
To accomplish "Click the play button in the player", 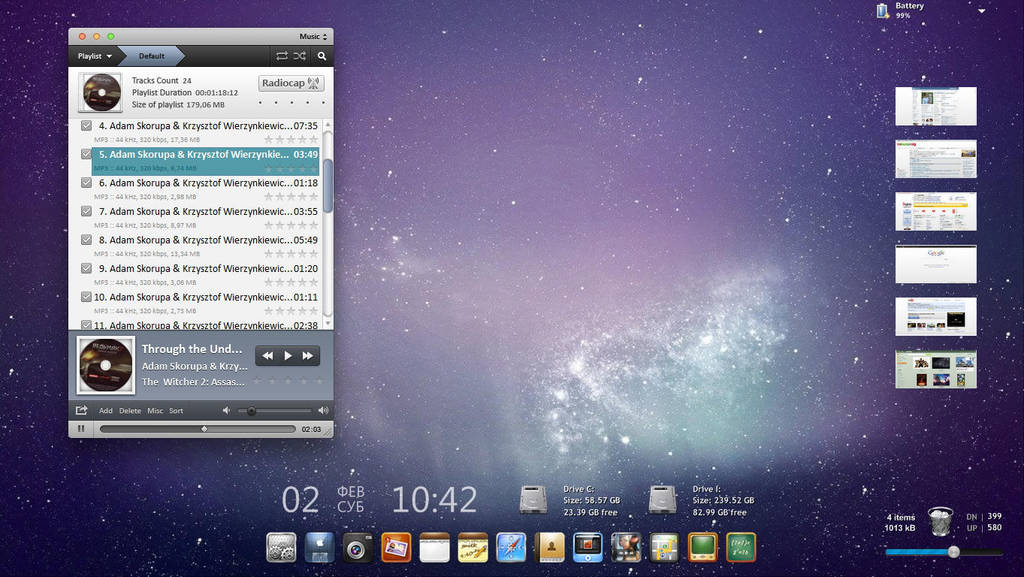I will [288, 356].
